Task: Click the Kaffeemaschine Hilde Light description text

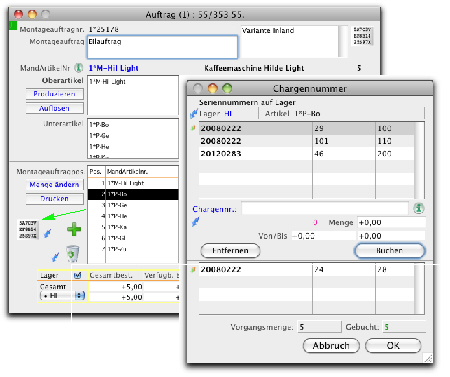Action: click(x=254, y=68)
